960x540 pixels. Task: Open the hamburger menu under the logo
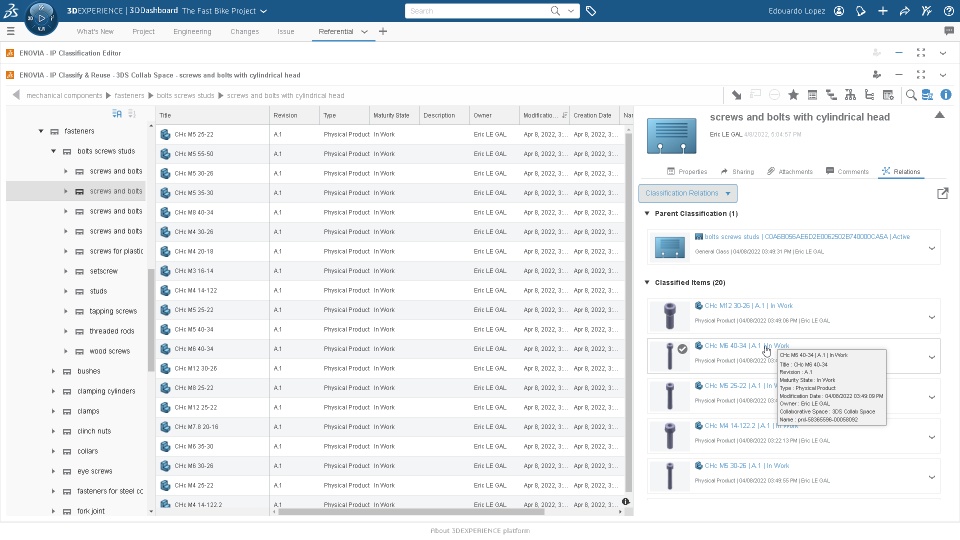click(10, 31)
